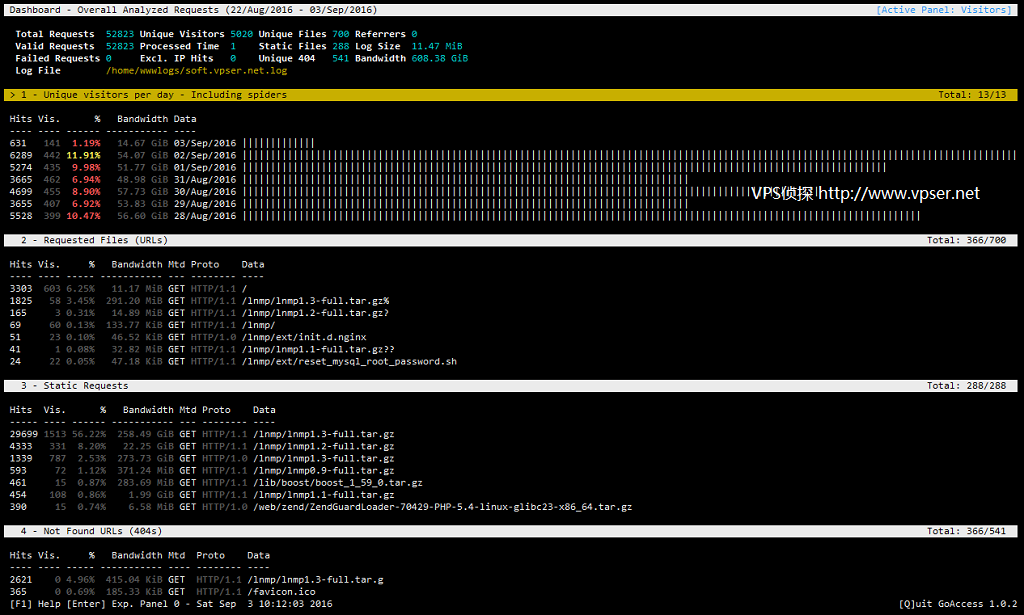The image size is (1024, 615).
Task: Click the 404 URL /lnmp/lnmp1.3-full.tar.g
Action: tap(315, 580)
